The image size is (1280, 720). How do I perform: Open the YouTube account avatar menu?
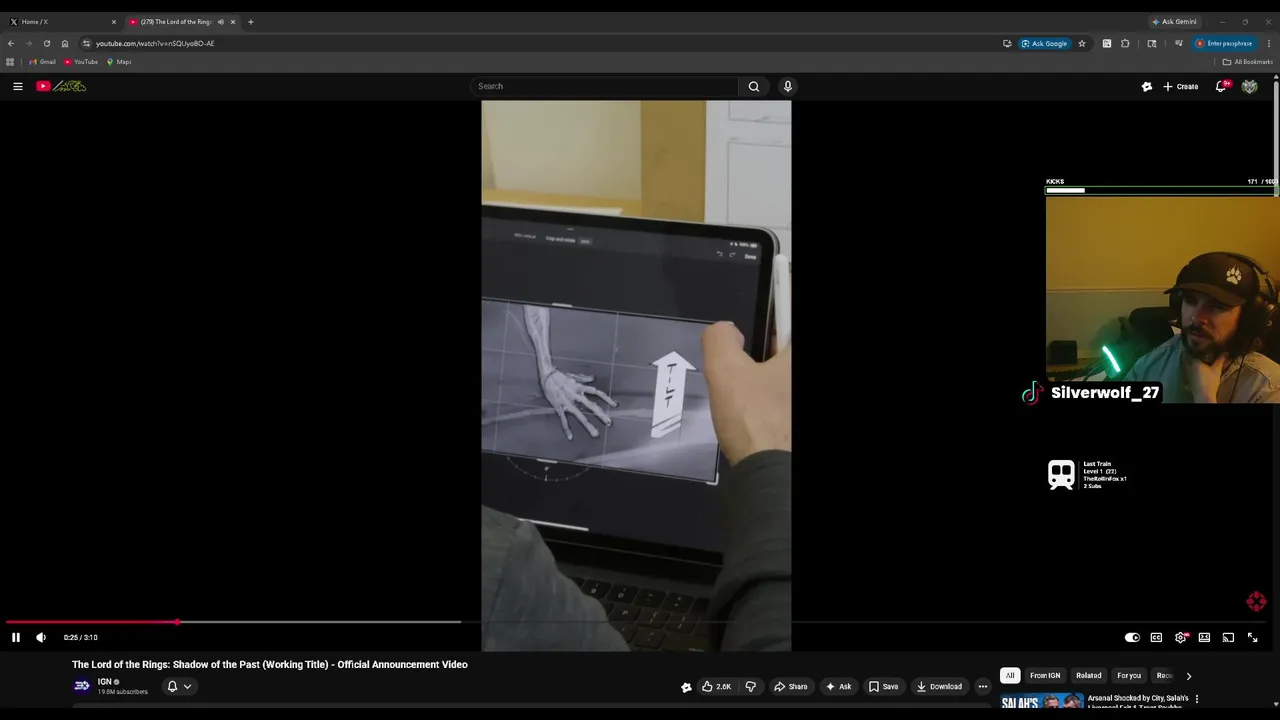point(1249,86)
